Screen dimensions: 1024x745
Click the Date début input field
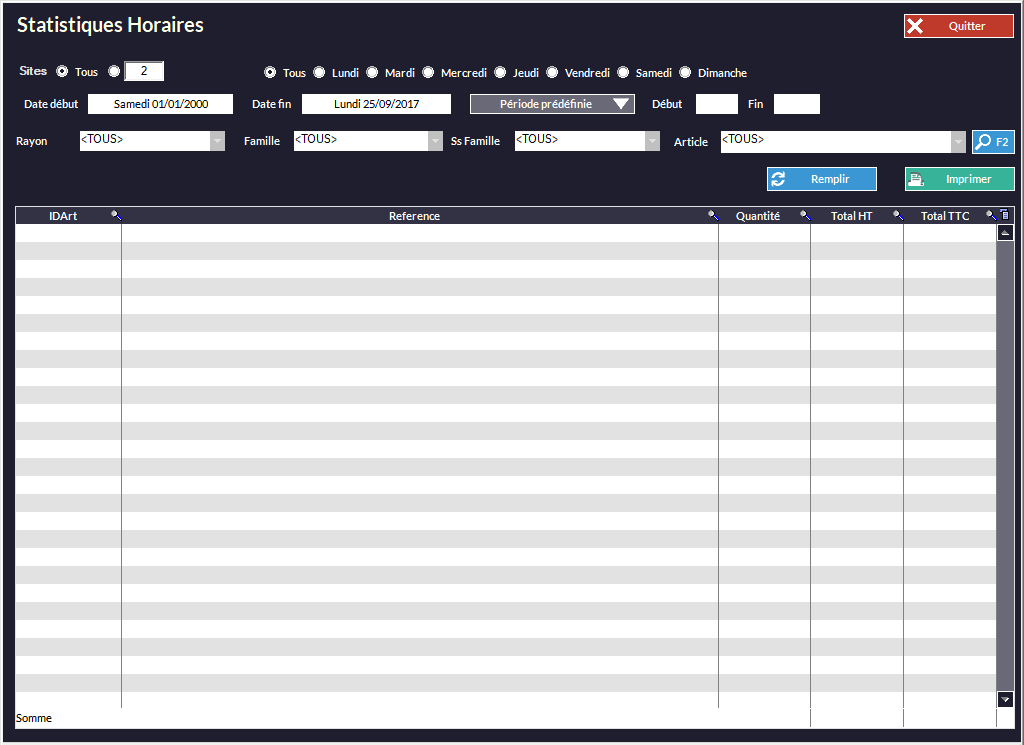pyautogui.click(x=160, y=104)
